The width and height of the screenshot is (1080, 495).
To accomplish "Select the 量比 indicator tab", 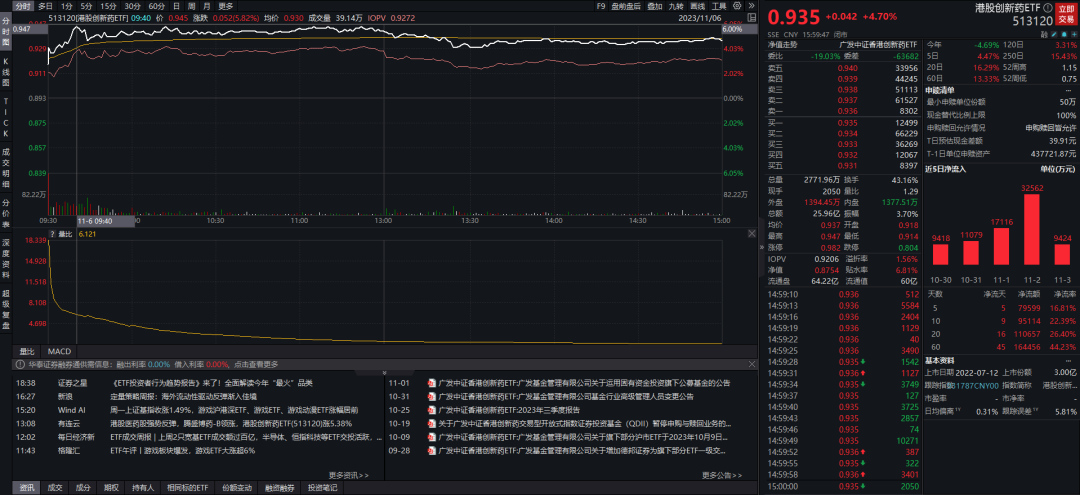I will (27, 350).
